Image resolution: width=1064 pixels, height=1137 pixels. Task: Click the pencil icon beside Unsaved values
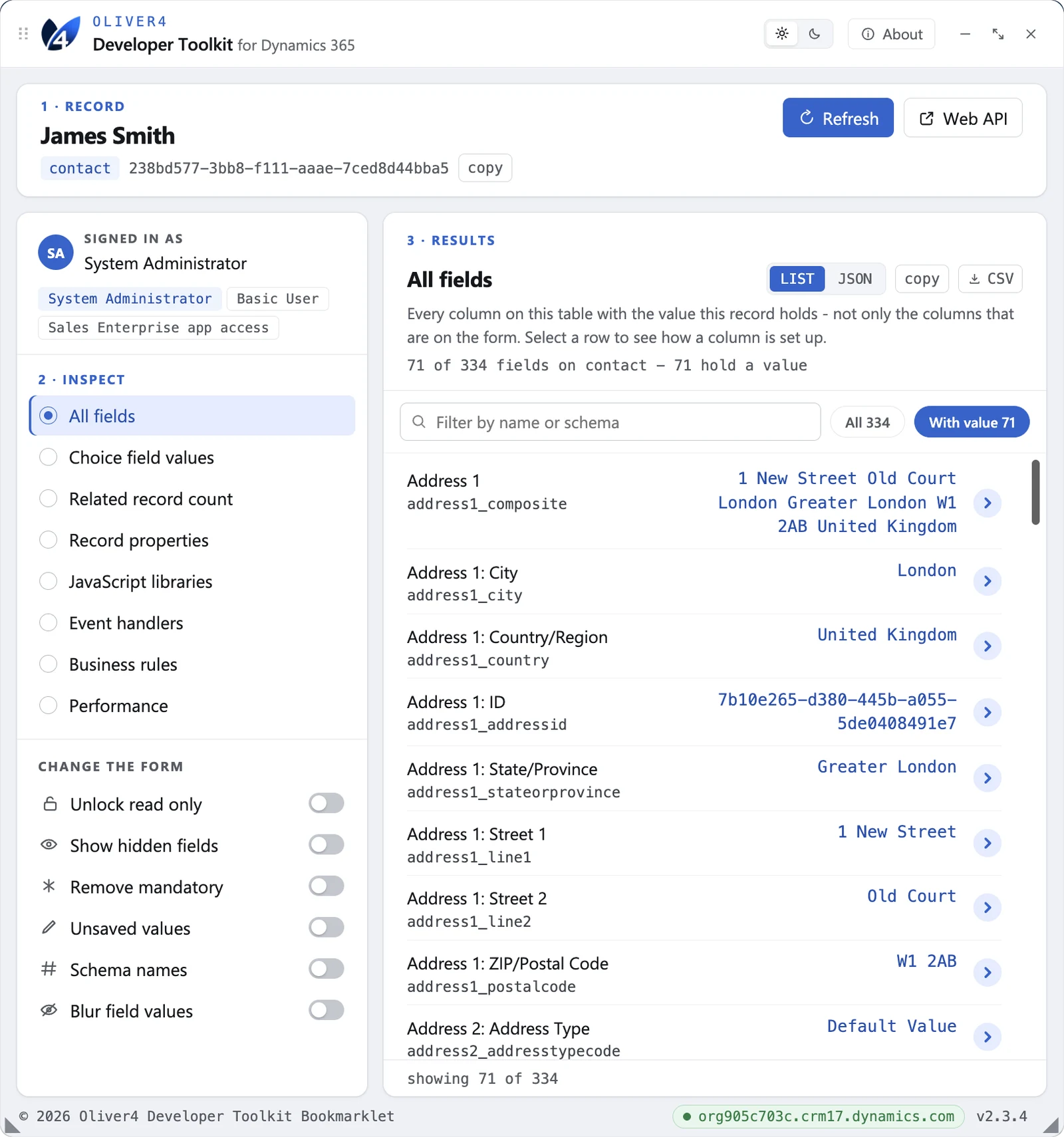pos(49,927)
